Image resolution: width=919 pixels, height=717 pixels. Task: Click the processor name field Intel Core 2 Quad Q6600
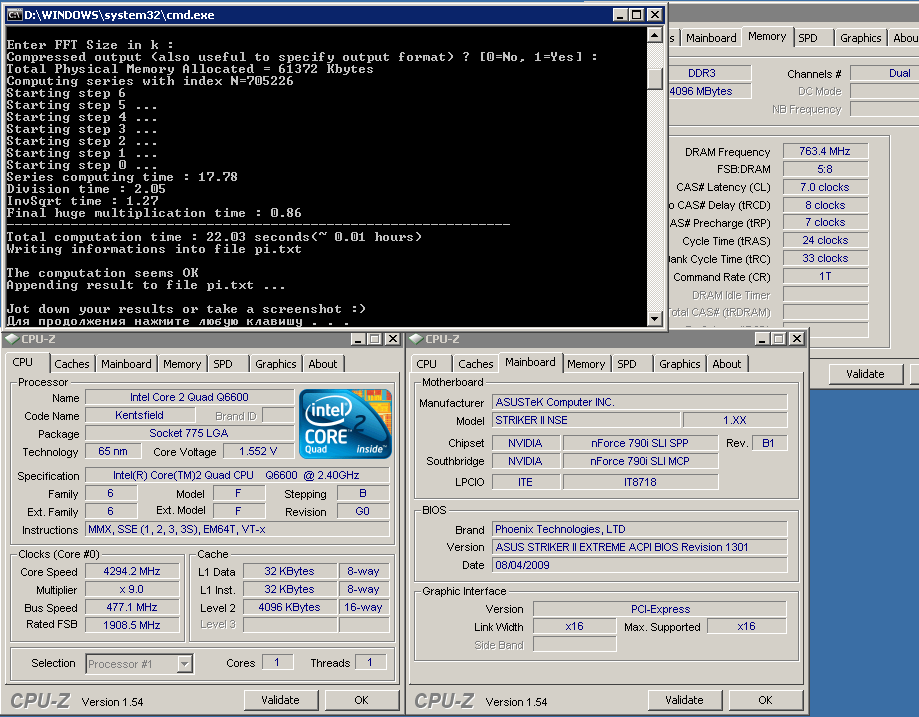[x=189, y=397]
